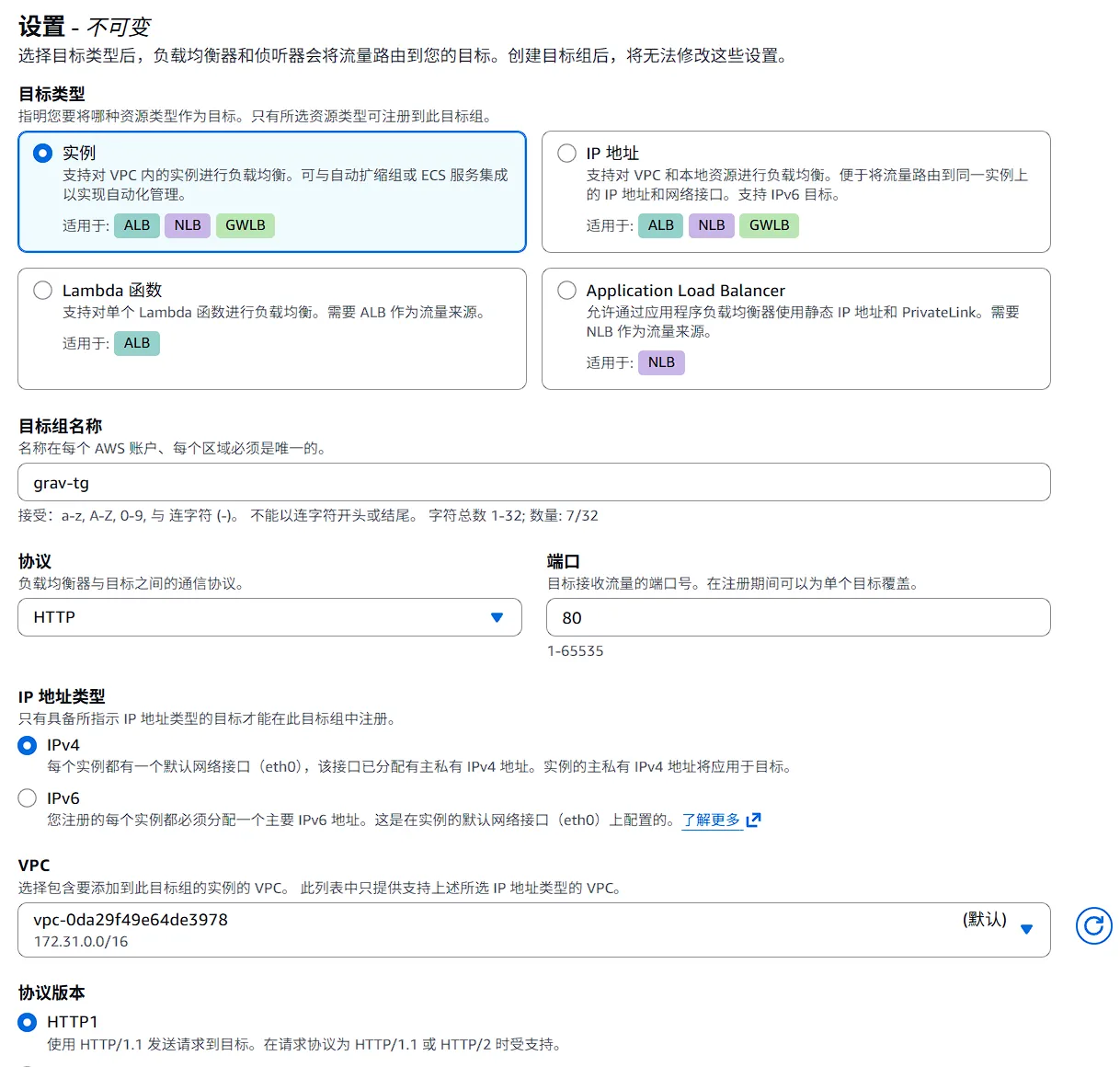Refresh the VPC list
Viewport: 1120px width, 1067px height.
pyautogui.click(x=1093, y=926)
